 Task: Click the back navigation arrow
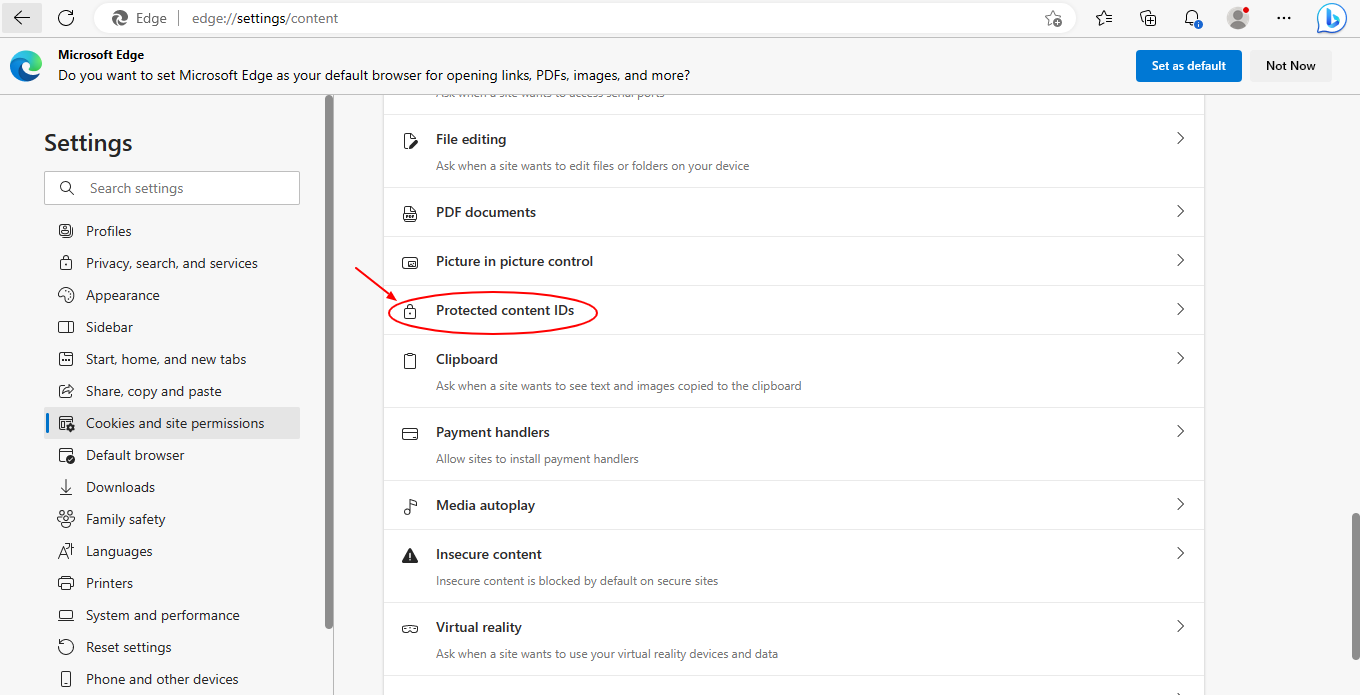pyautogui.click(x=21, y=17)
